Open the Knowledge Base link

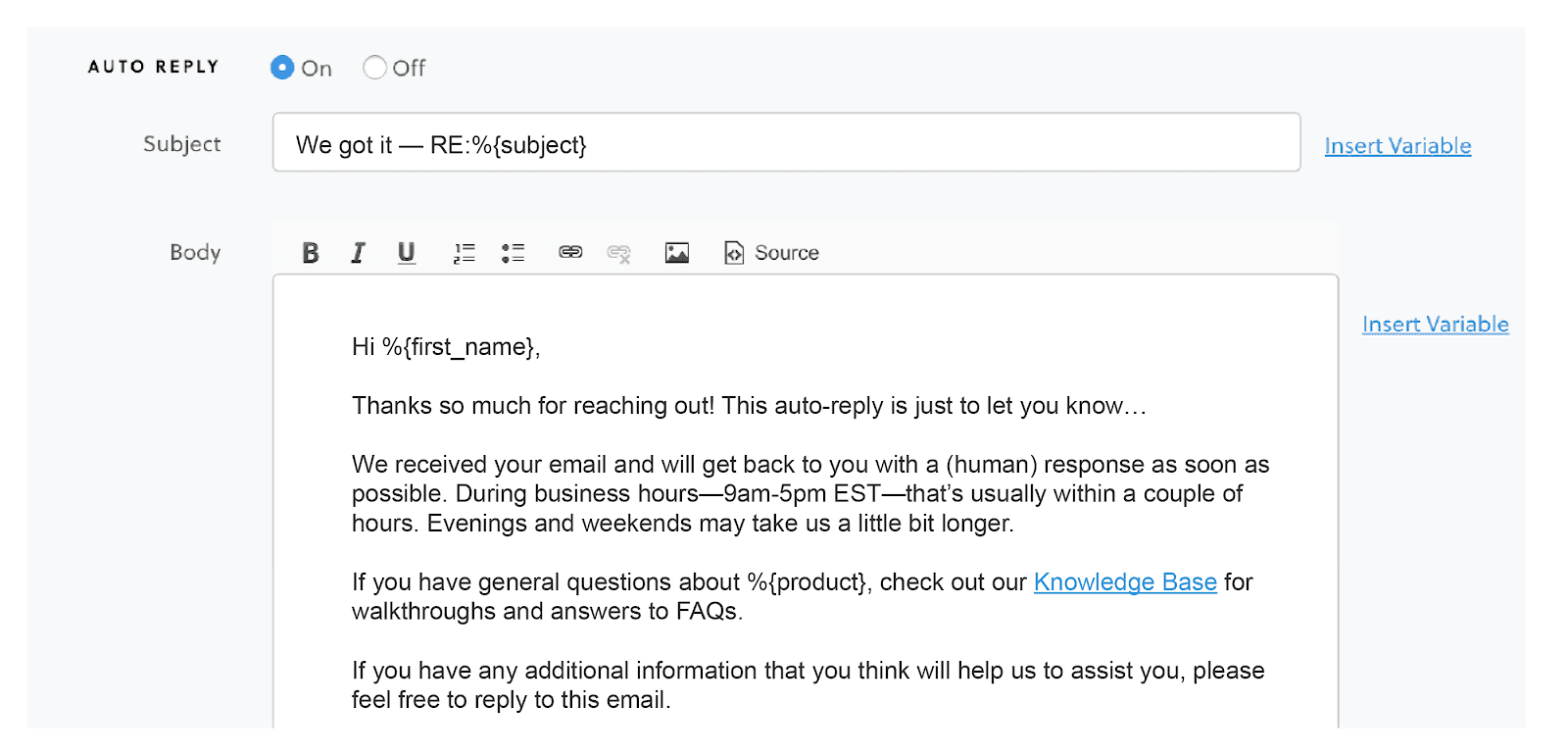[1125, 582]
